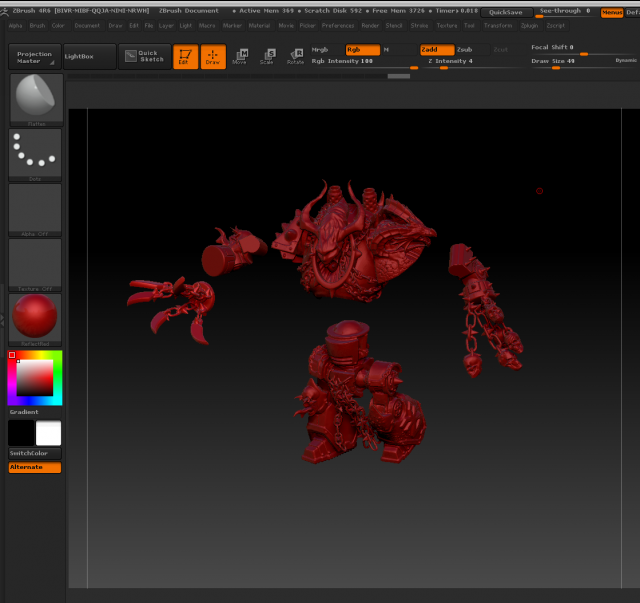This screenshot has height=603, width=640.
Task: Open the Transform menu
Action: (498, 26)
